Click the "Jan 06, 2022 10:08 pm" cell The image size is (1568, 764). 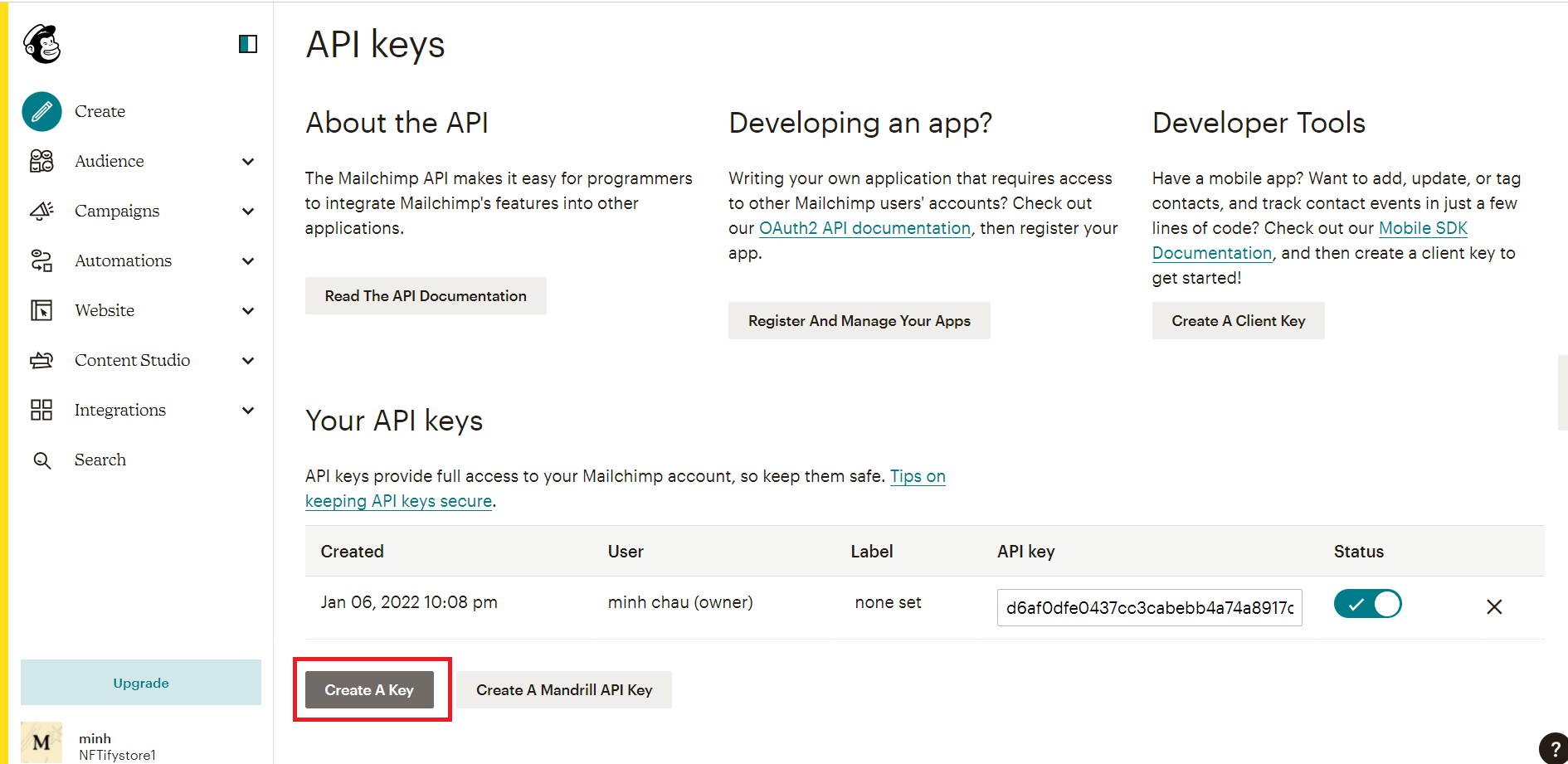coord(409,602)
